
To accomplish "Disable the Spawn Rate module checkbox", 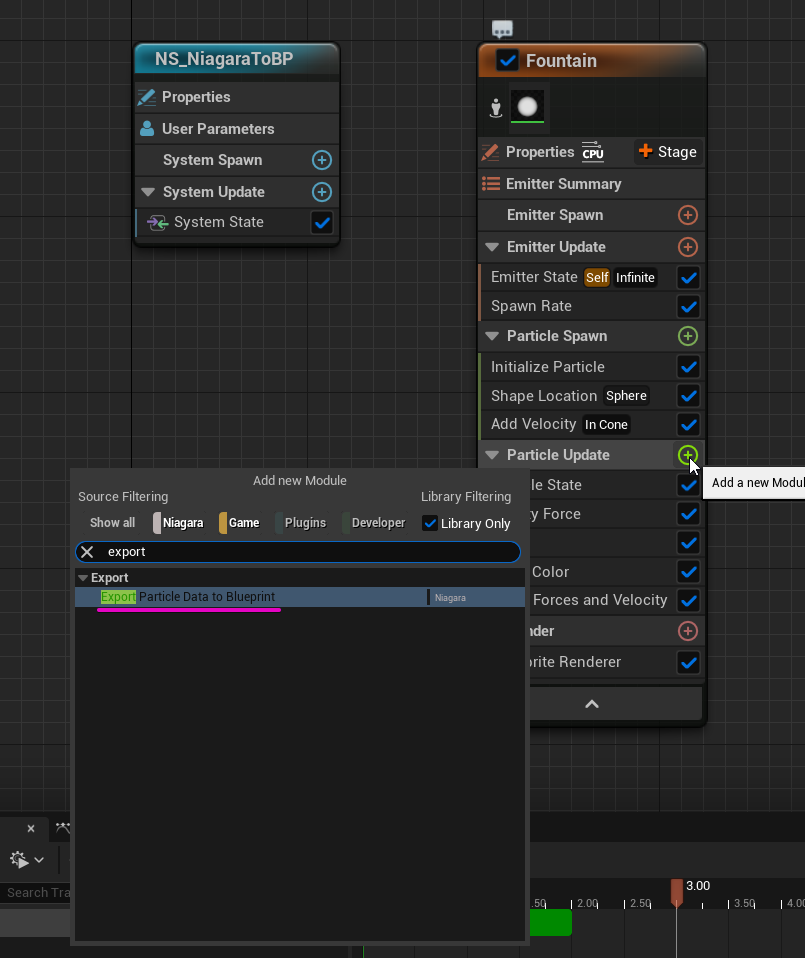I will pyautogui.click(x=688, y=306).
